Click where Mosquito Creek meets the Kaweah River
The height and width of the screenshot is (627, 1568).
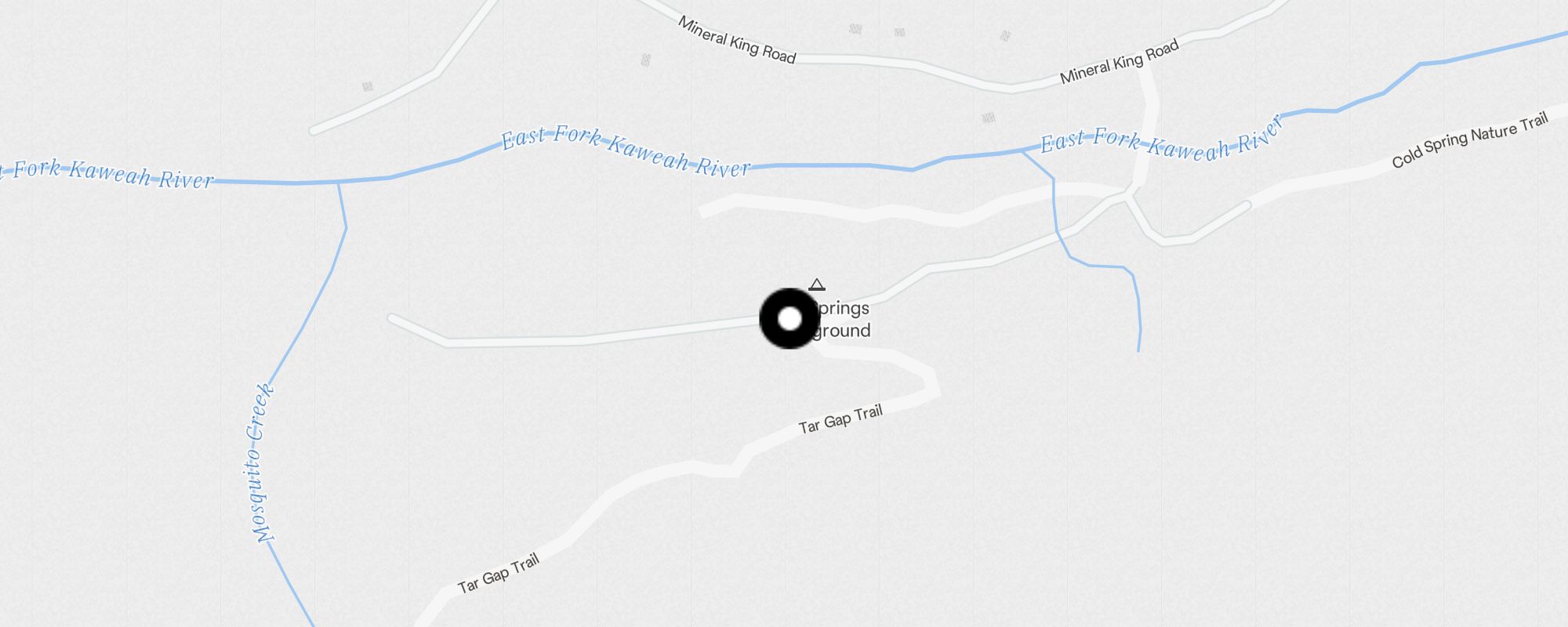(x=338, y=182)
